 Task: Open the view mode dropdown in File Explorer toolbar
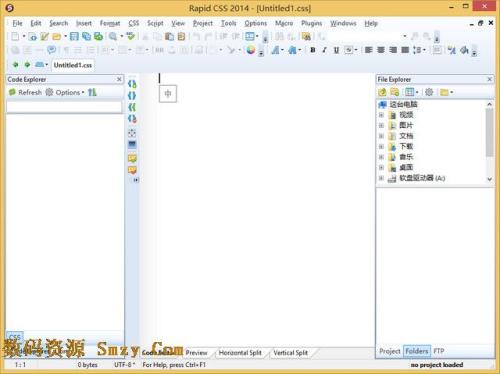(417, 92)
